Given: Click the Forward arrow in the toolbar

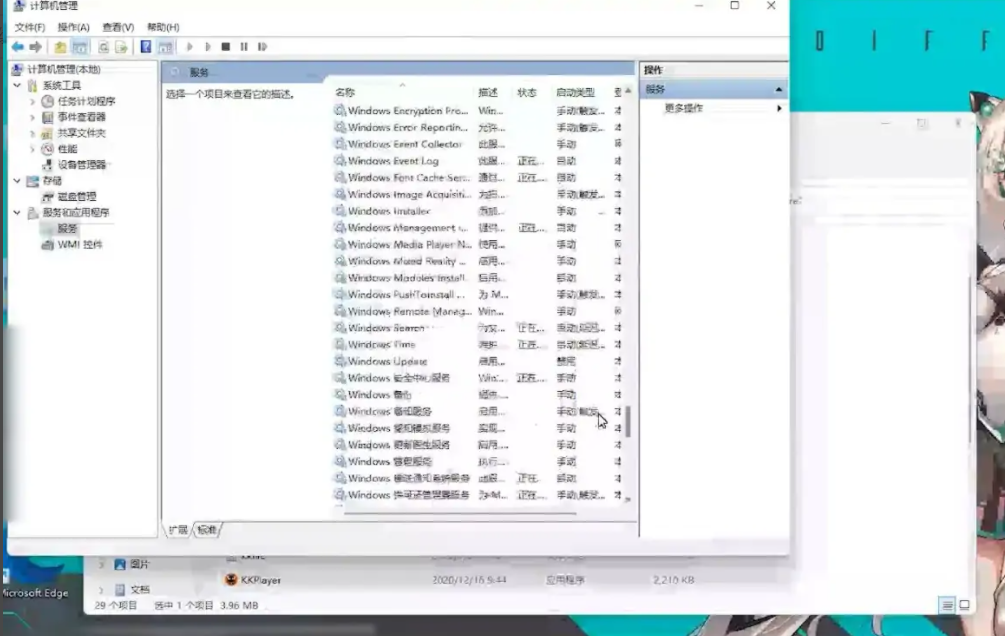Looking at the screenshot, I should [x=36, y=47].
